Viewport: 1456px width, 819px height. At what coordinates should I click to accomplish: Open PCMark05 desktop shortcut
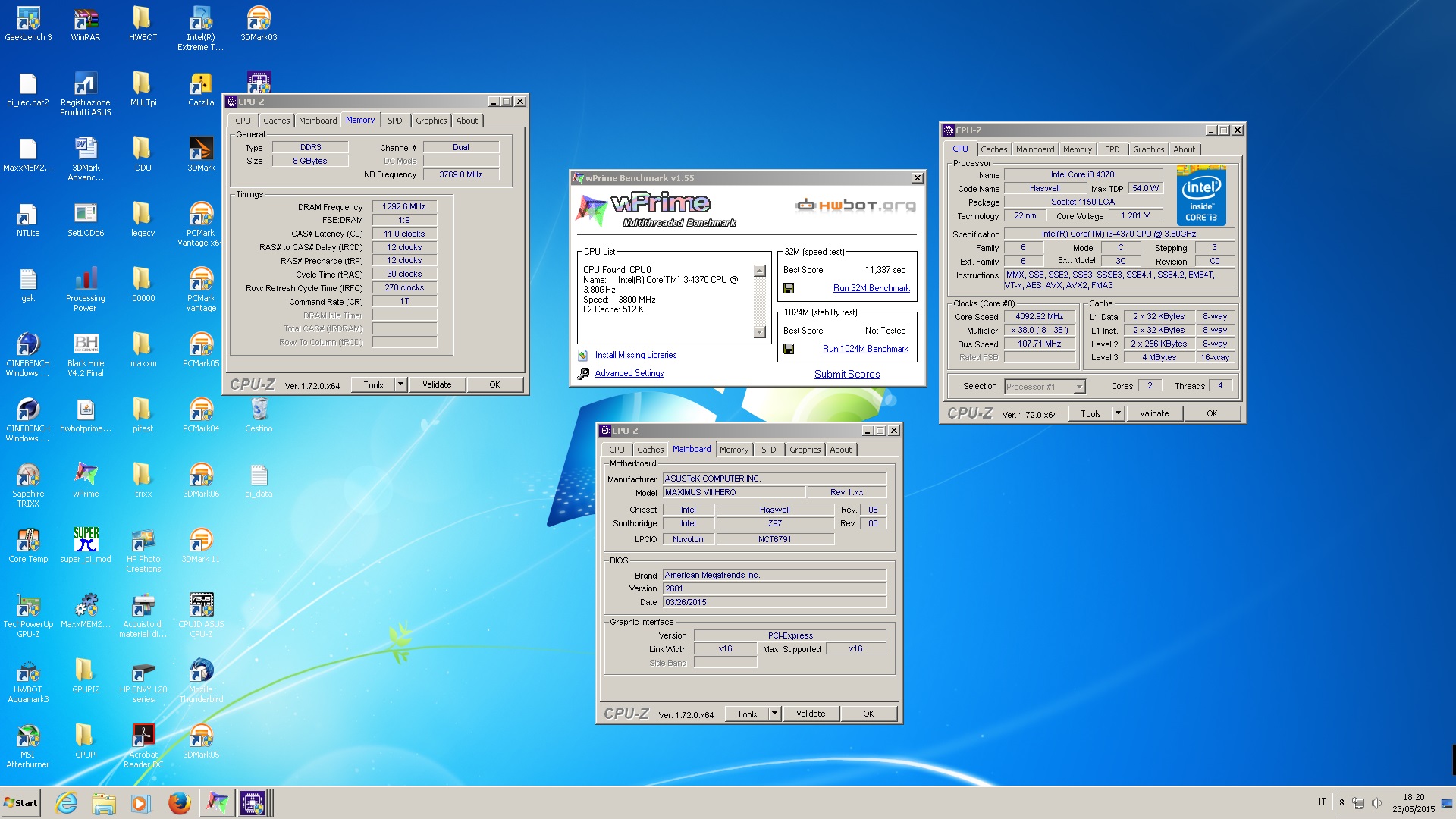pos(201,350)
